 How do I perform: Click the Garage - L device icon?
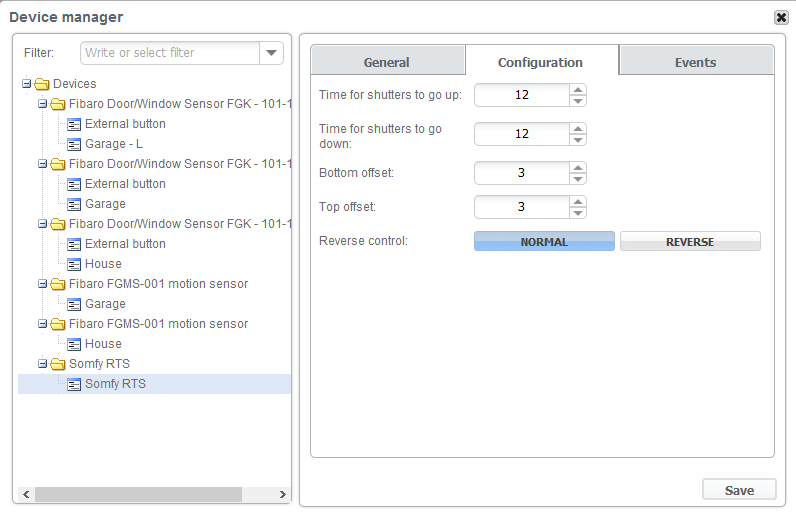click(x=74, y=144)
